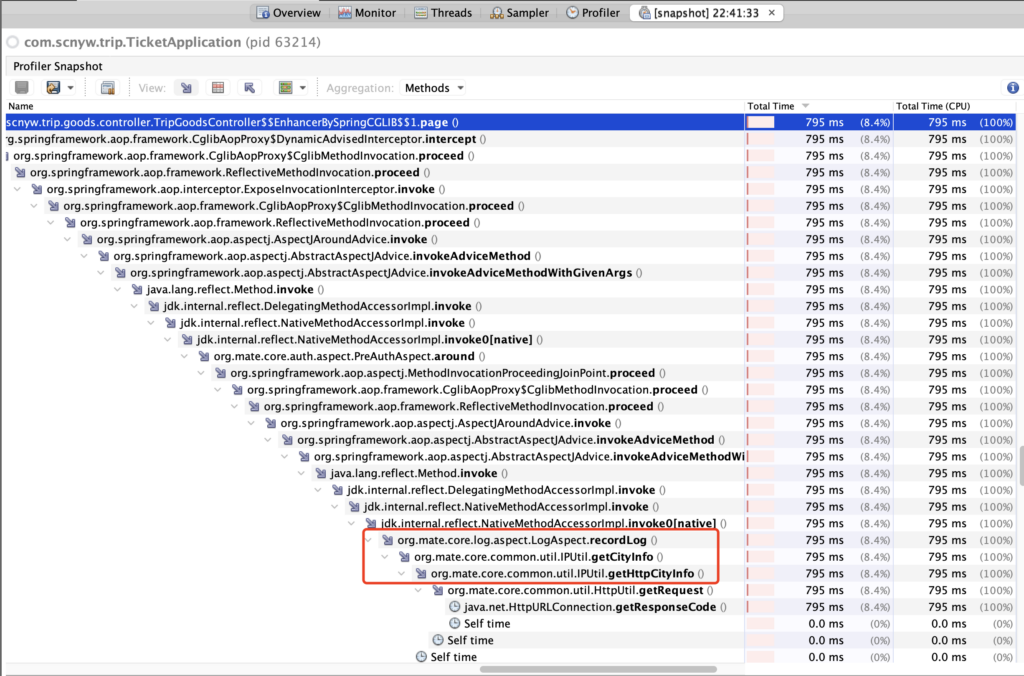
Task: Collapse the LogAspect.recordLog tree node
Action: [371, 540]
